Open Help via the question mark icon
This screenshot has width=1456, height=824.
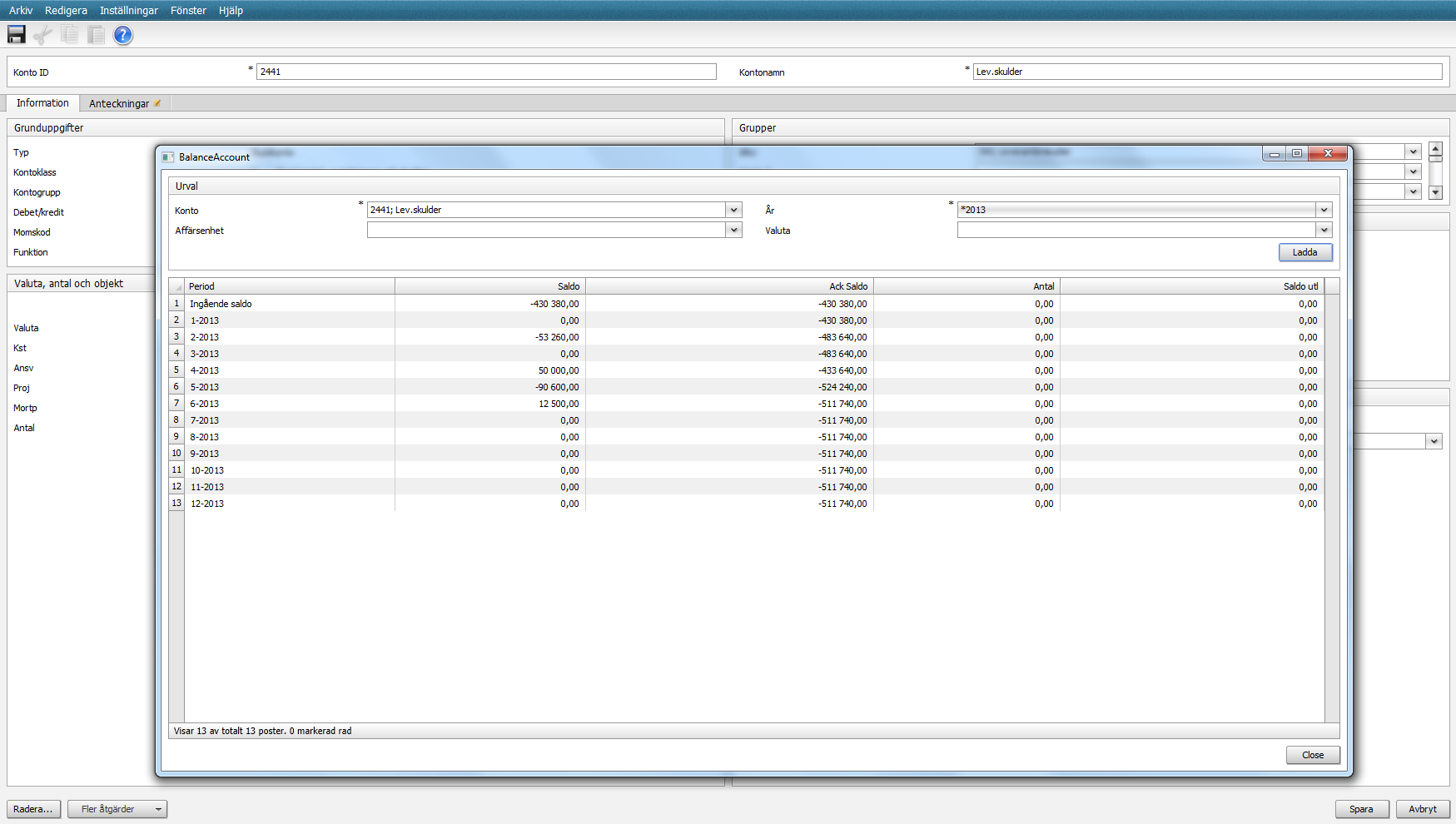pyautogui.click(x=122, y=35)
